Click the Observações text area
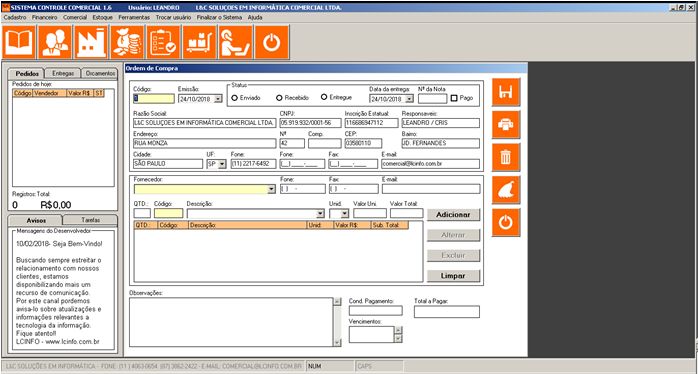This screenshot has height=374, width=698. [x=231, y=322]
